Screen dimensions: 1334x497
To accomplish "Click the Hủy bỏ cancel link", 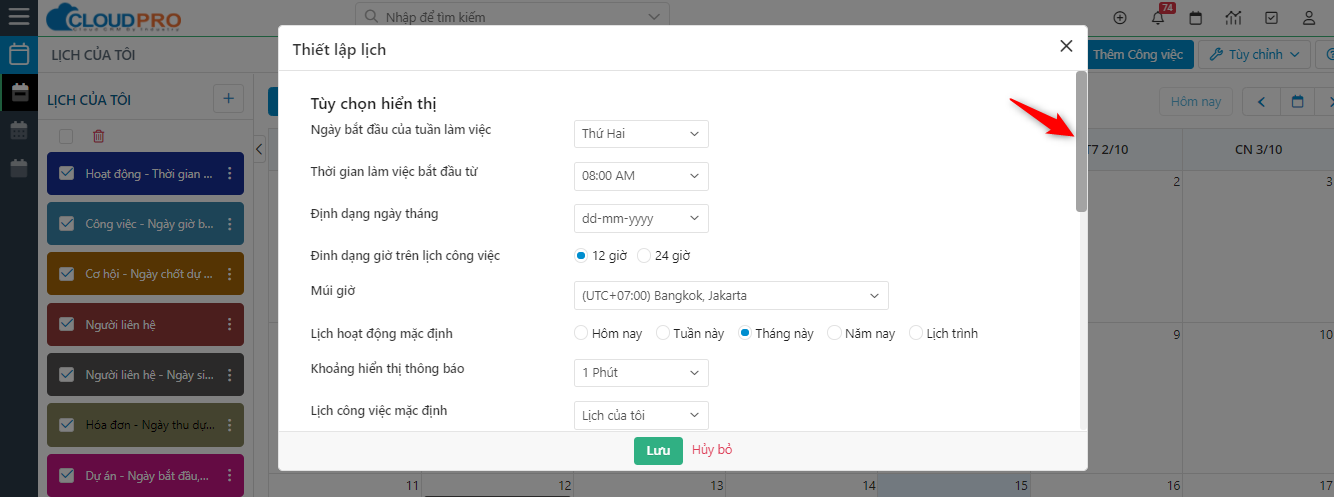I will 712,450.
